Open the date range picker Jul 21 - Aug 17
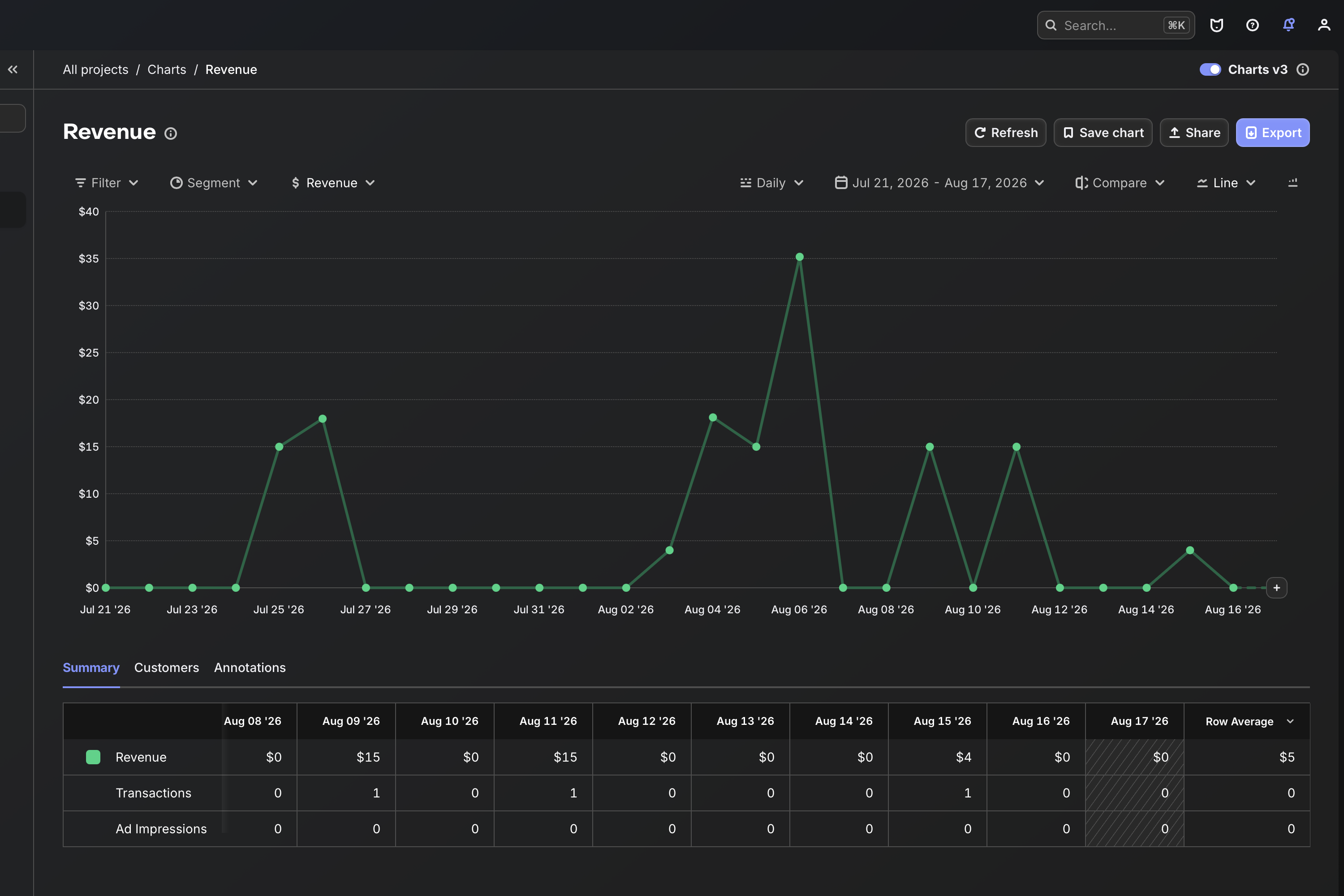1344x896 pixels. click(939, 183)
